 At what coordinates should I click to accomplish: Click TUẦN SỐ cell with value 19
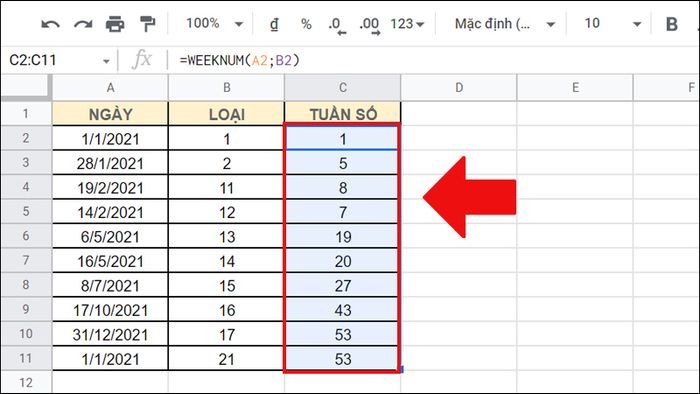tap(342, 236)
